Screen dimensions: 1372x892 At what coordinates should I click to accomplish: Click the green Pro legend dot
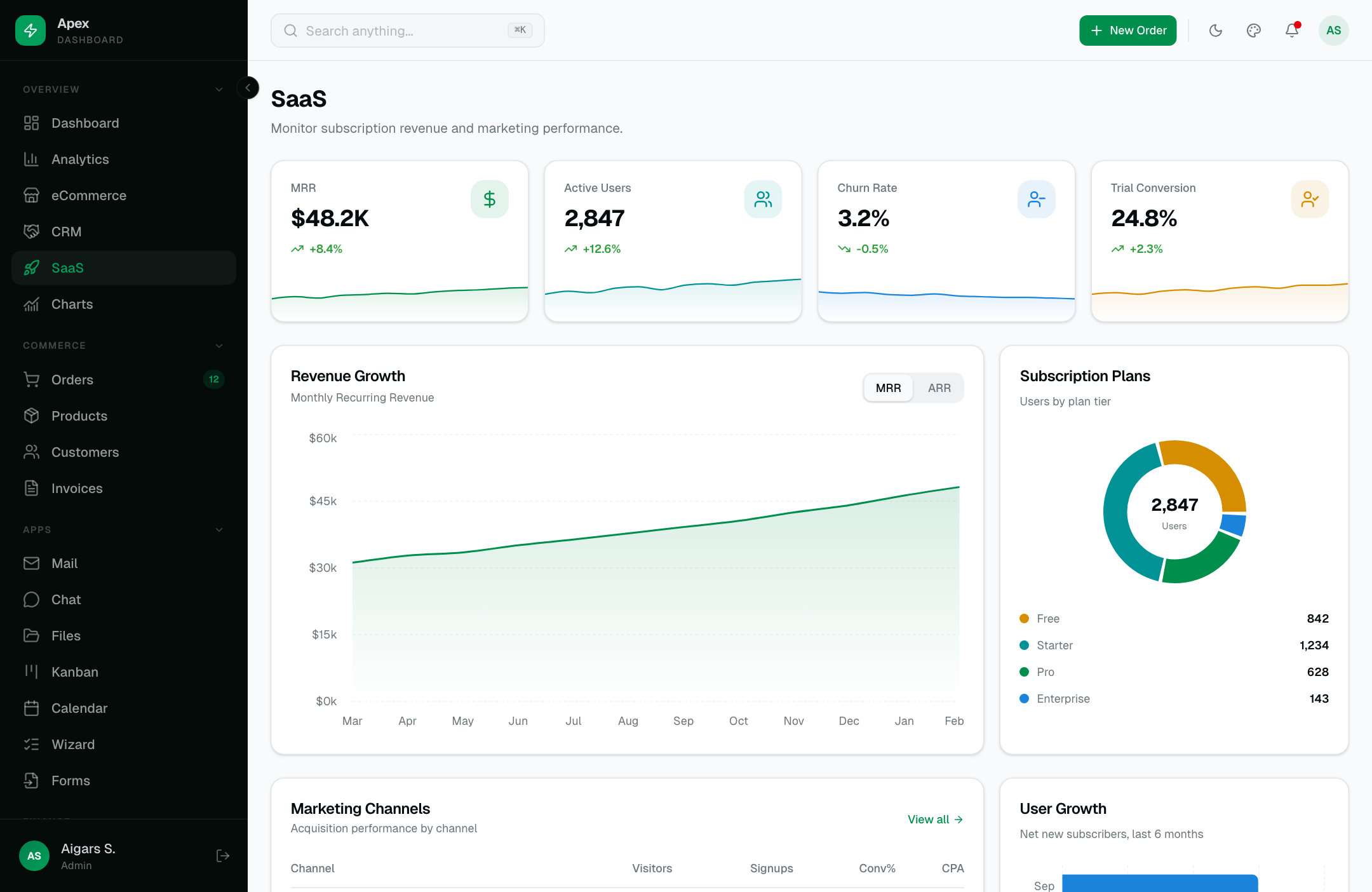[x=1024, y=672]
